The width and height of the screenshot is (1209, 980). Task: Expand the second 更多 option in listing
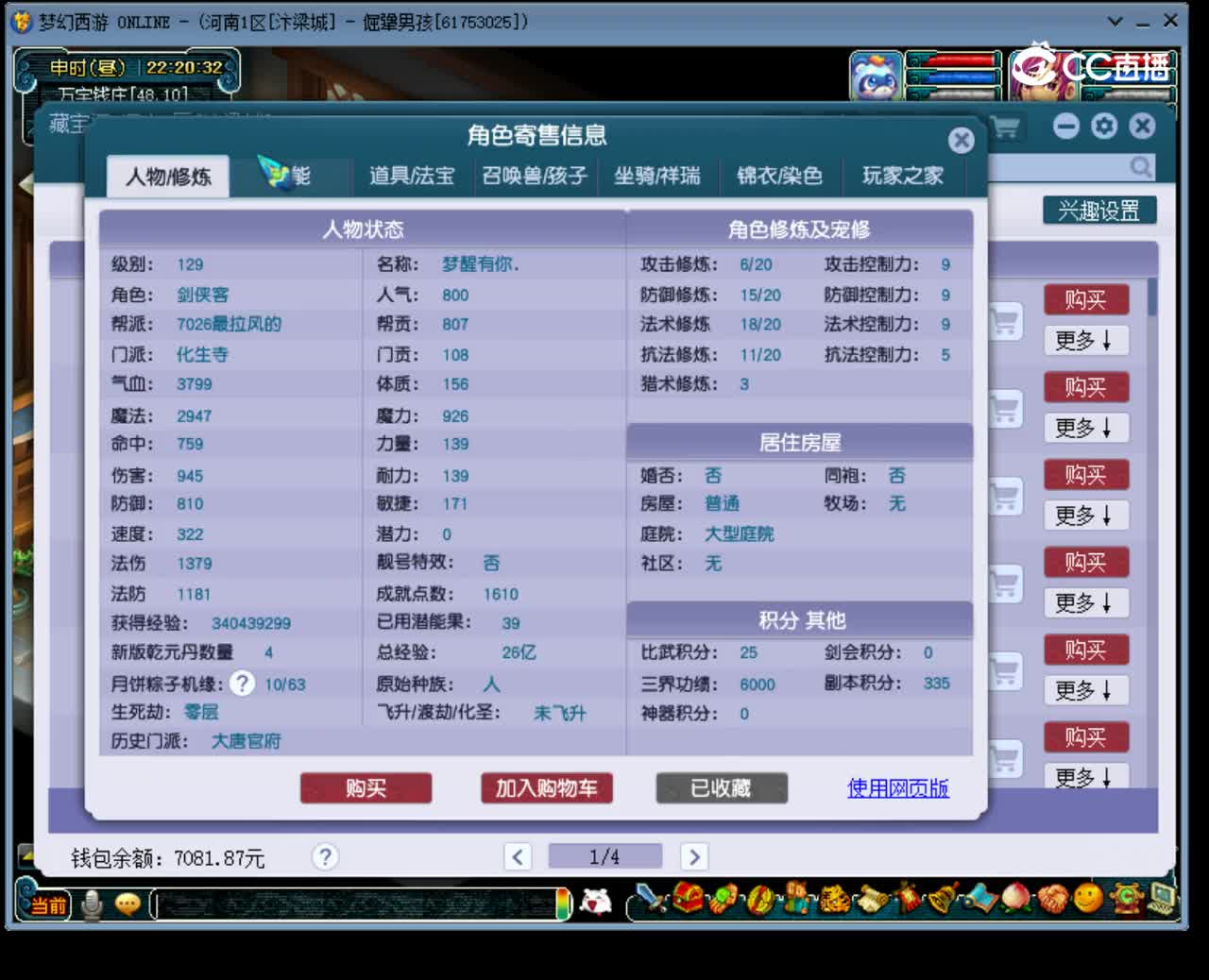(1085, 428)
